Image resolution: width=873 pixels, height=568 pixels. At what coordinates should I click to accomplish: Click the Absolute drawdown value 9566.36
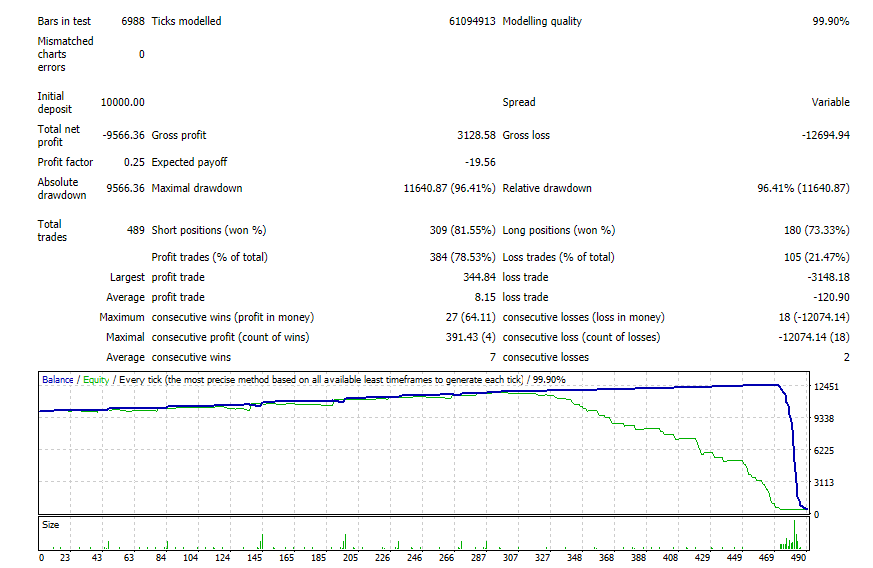[x=125, y=188]
